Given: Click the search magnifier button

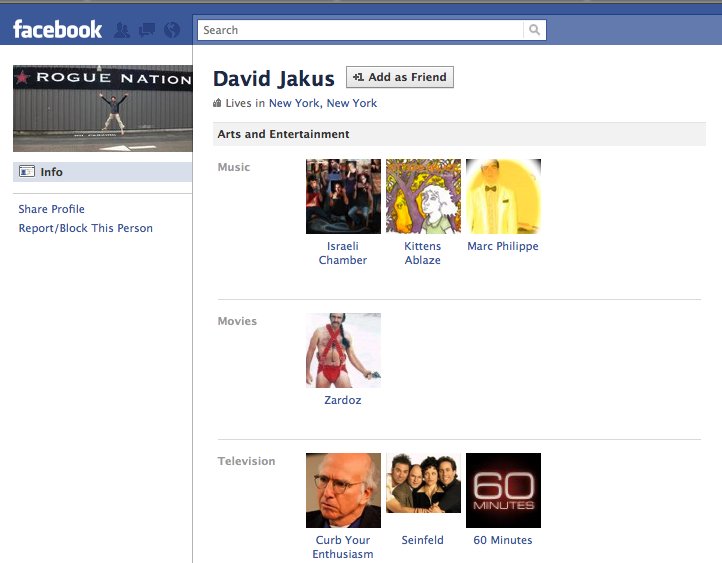Looking at the screenshot, I should 535,30.
